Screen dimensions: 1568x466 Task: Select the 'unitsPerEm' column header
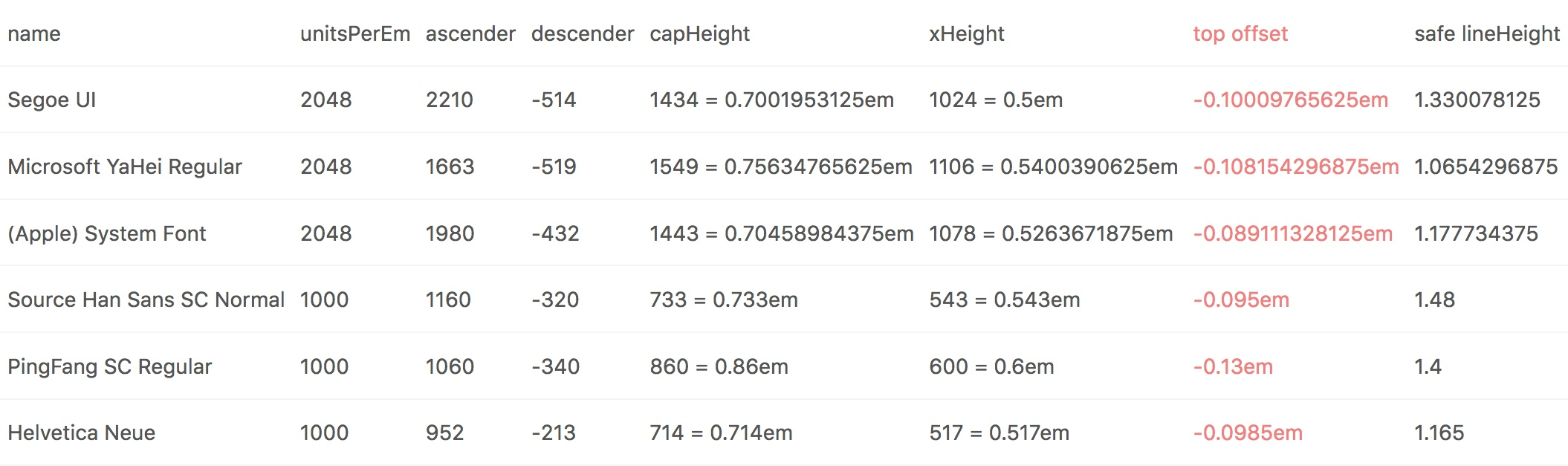pyautogui.click(x=355, y=33)
